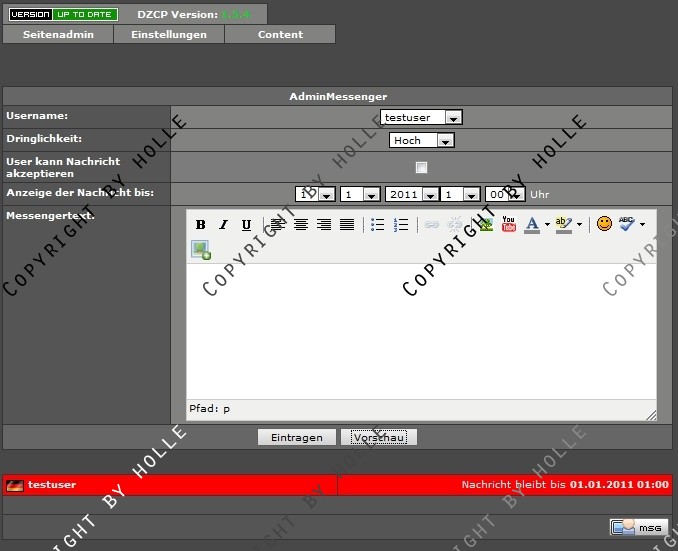Insert an unordered bullet list
This screenshot has height=551, width=678.
[377, 224]
